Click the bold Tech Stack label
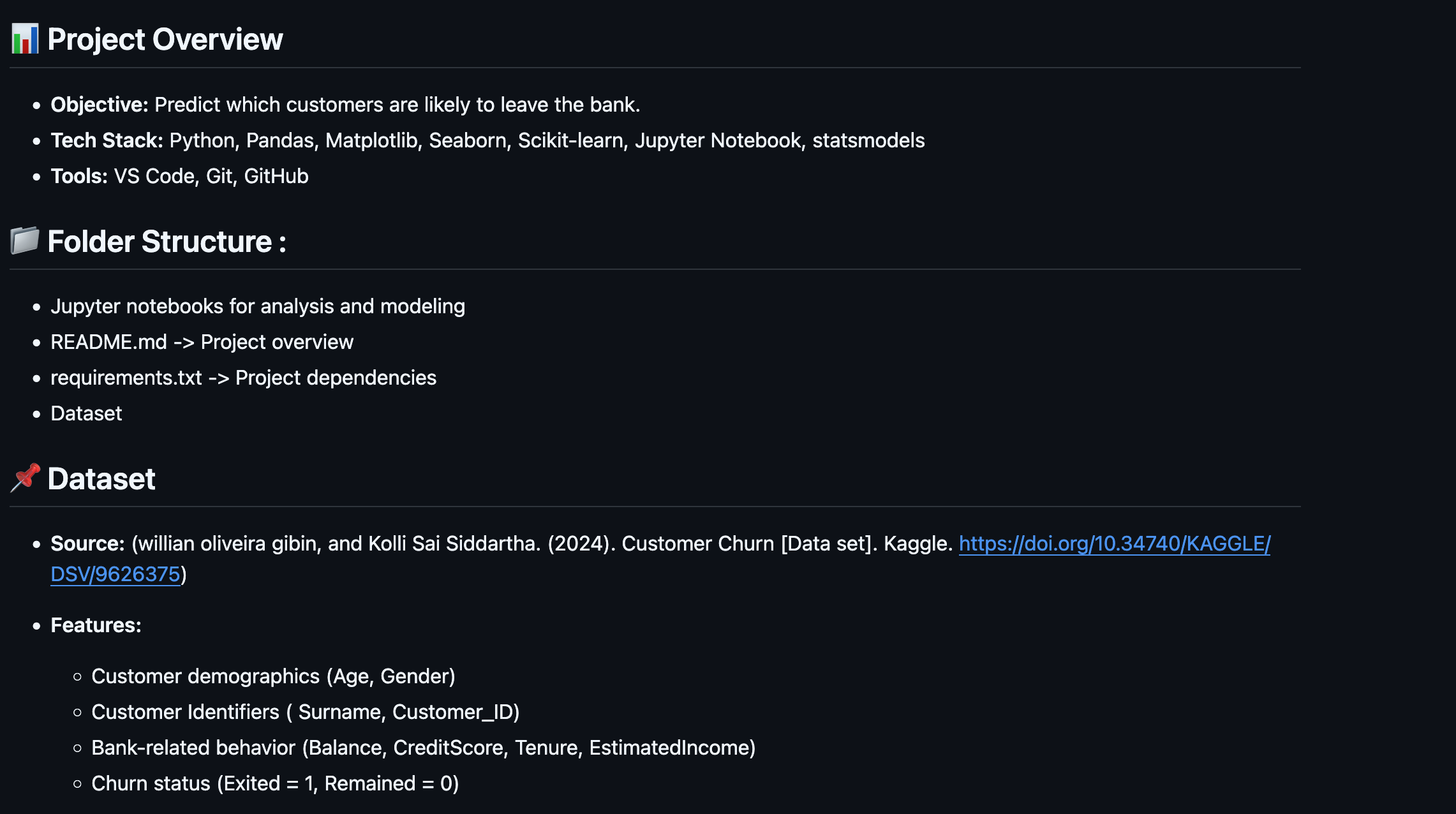The image size is (1456, 814). (x=107, y=140)
